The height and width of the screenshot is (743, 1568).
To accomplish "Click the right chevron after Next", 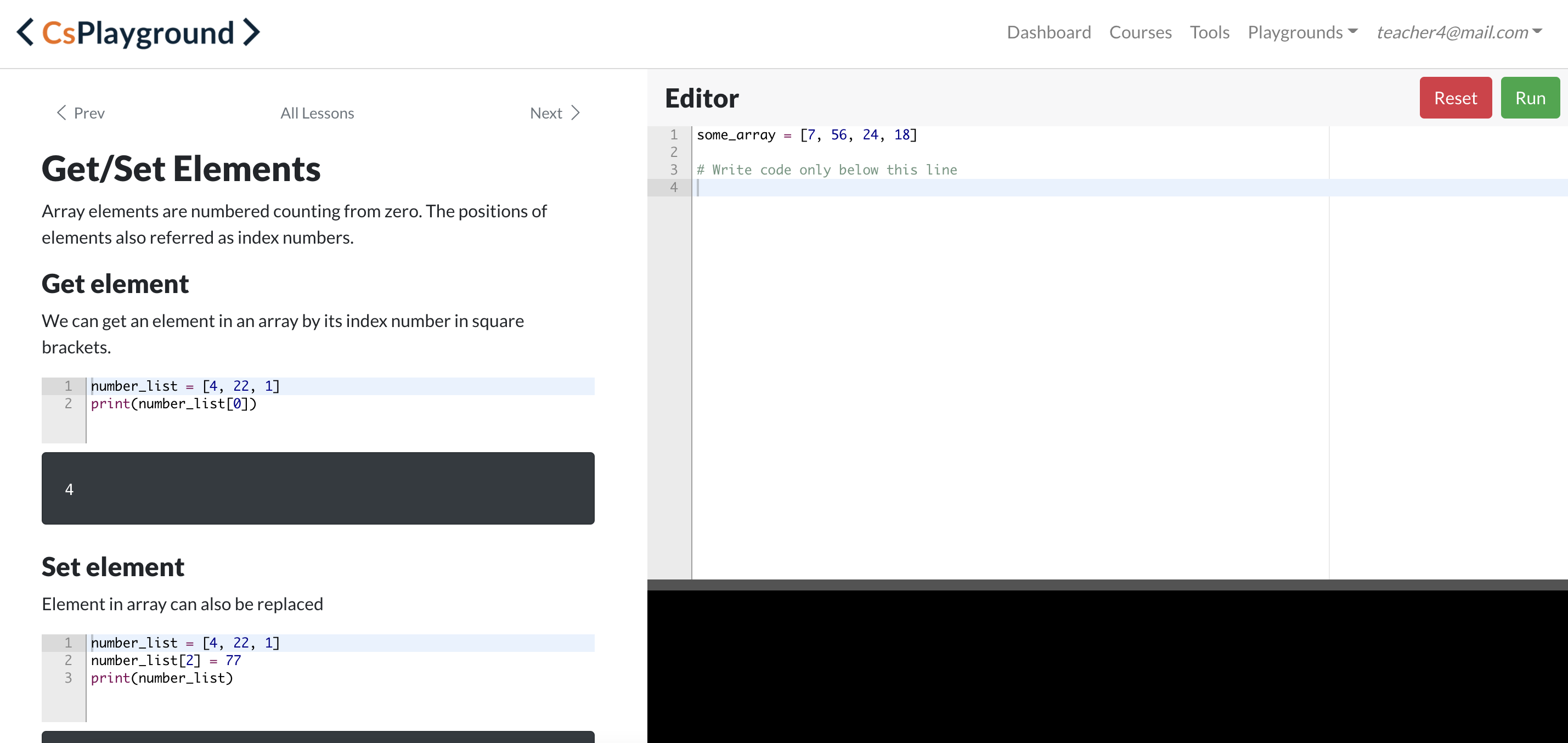I will tap(576, 112).
